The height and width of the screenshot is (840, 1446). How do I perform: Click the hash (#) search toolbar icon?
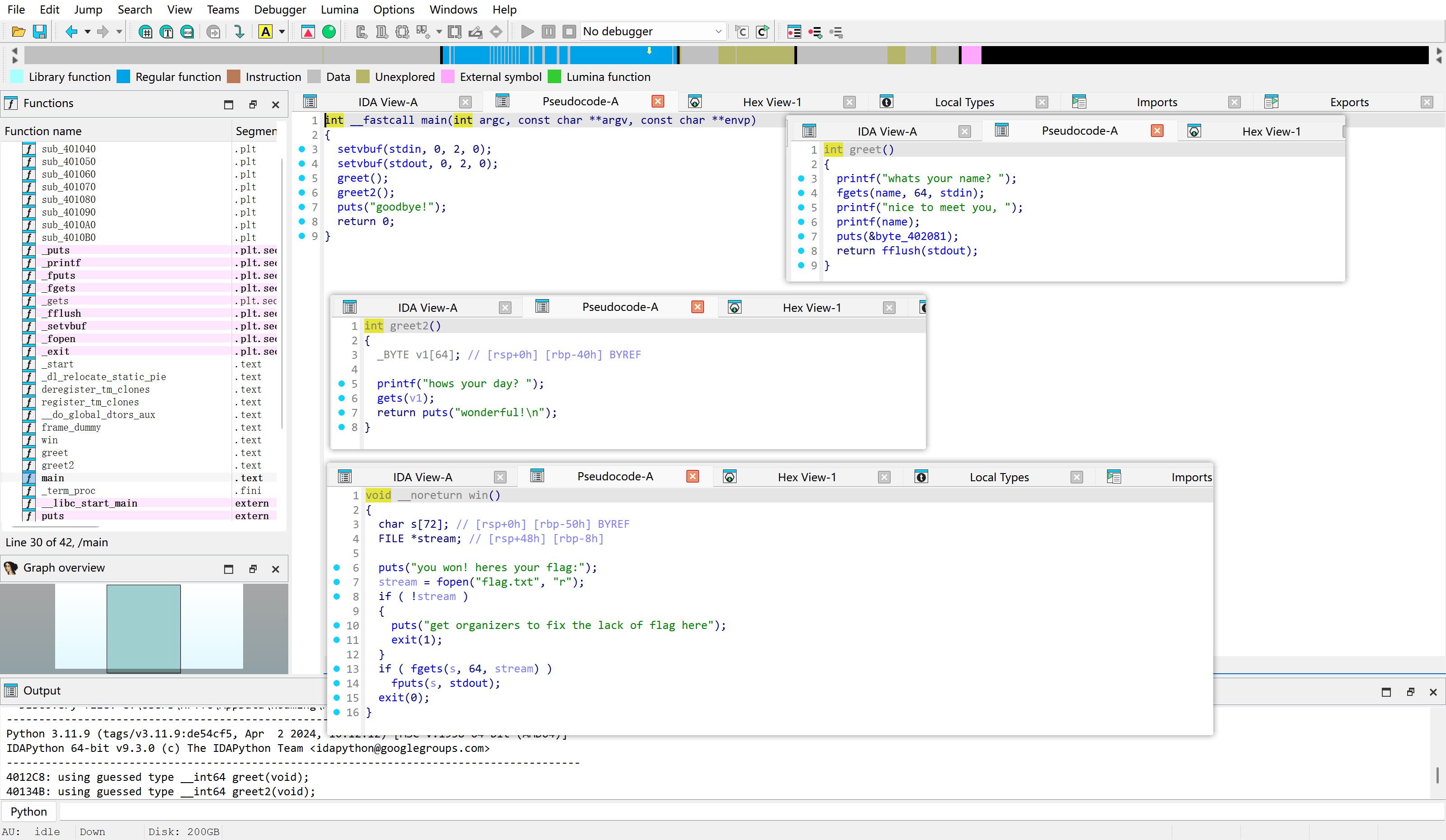coord(146,32)
